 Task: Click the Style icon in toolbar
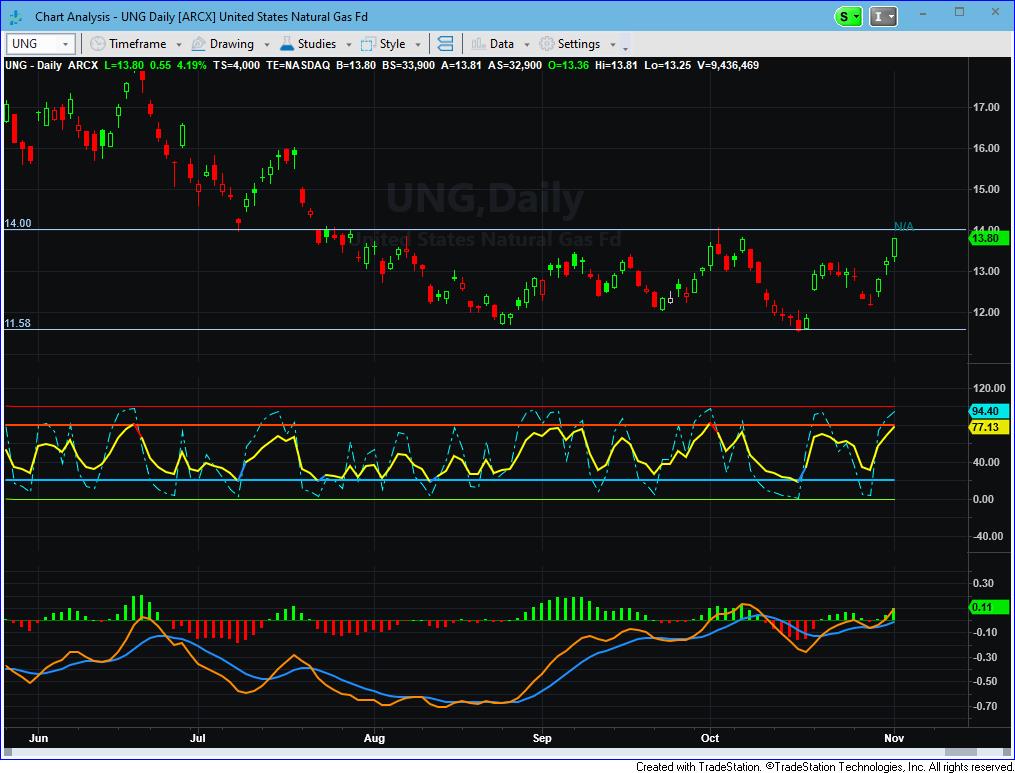click(x=368, y=44)
